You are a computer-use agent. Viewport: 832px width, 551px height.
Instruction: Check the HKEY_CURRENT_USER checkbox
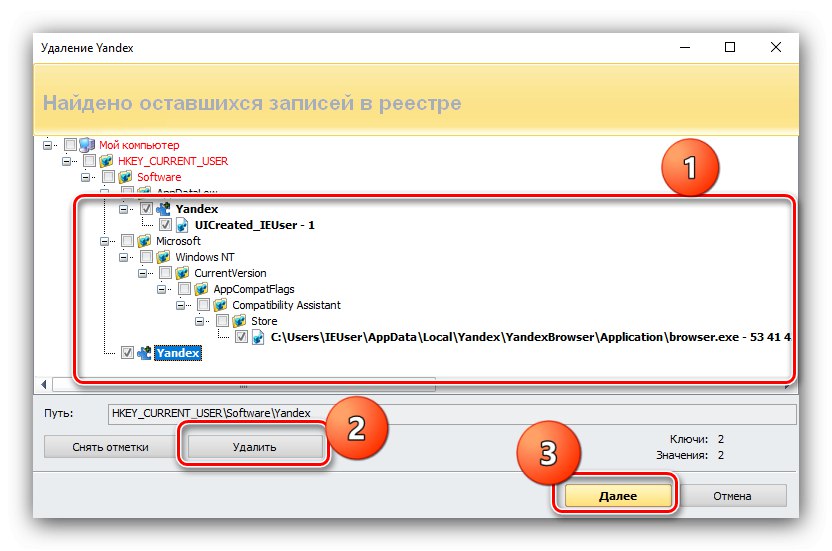click(89, 160)
